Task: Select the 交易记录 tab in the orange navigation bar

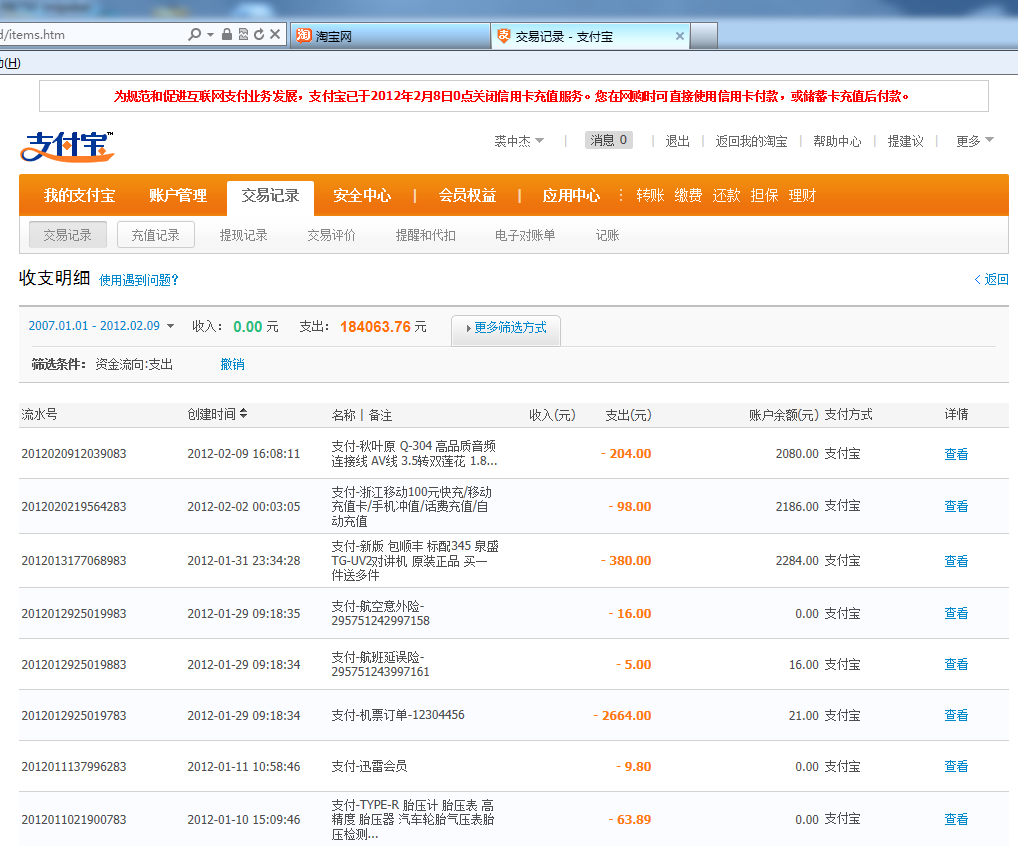Action: pyautogui.click(x=270, y=196)
